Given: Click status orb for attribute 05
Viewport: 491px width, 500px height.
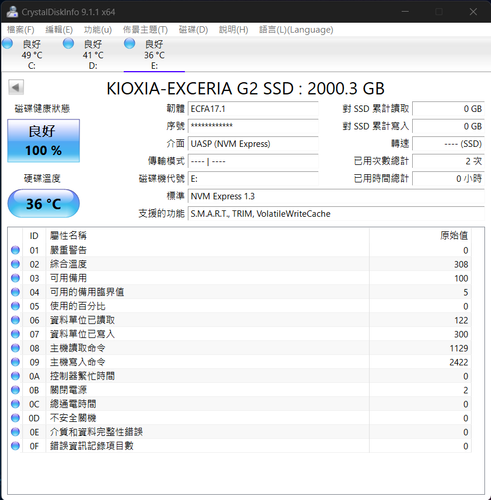Looking at the screenshot, I should pyautogui.click(x=15, y=306).
